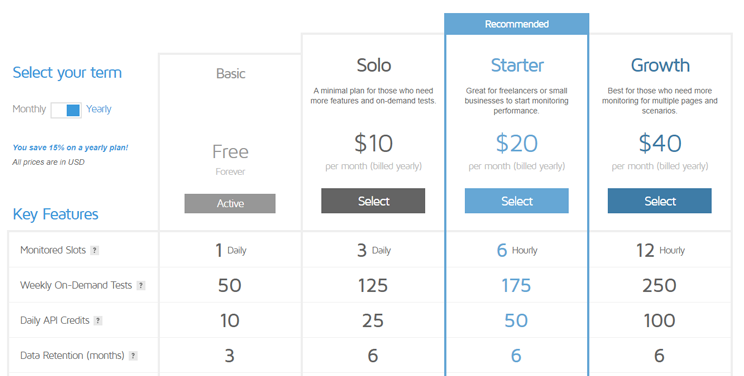The height and width of the screenshot is (376, 744).
Task: Click the $20 Starter price
Action: pyautogui.click(x=517, y=143)
